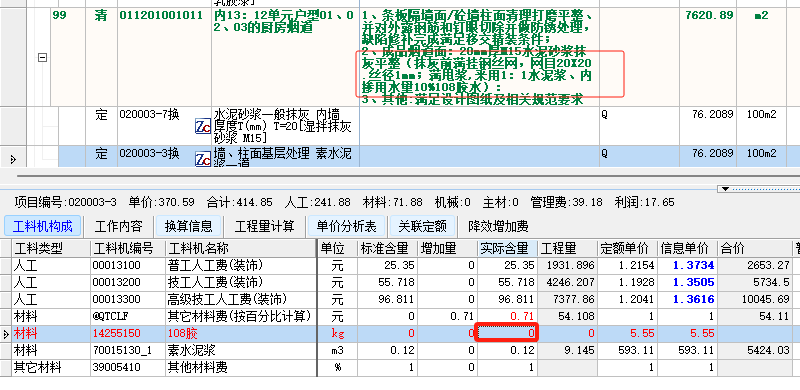This screenshot has width=800, height=390.
Task: Open the 工作内容 tab
Action: click(118, 226)
